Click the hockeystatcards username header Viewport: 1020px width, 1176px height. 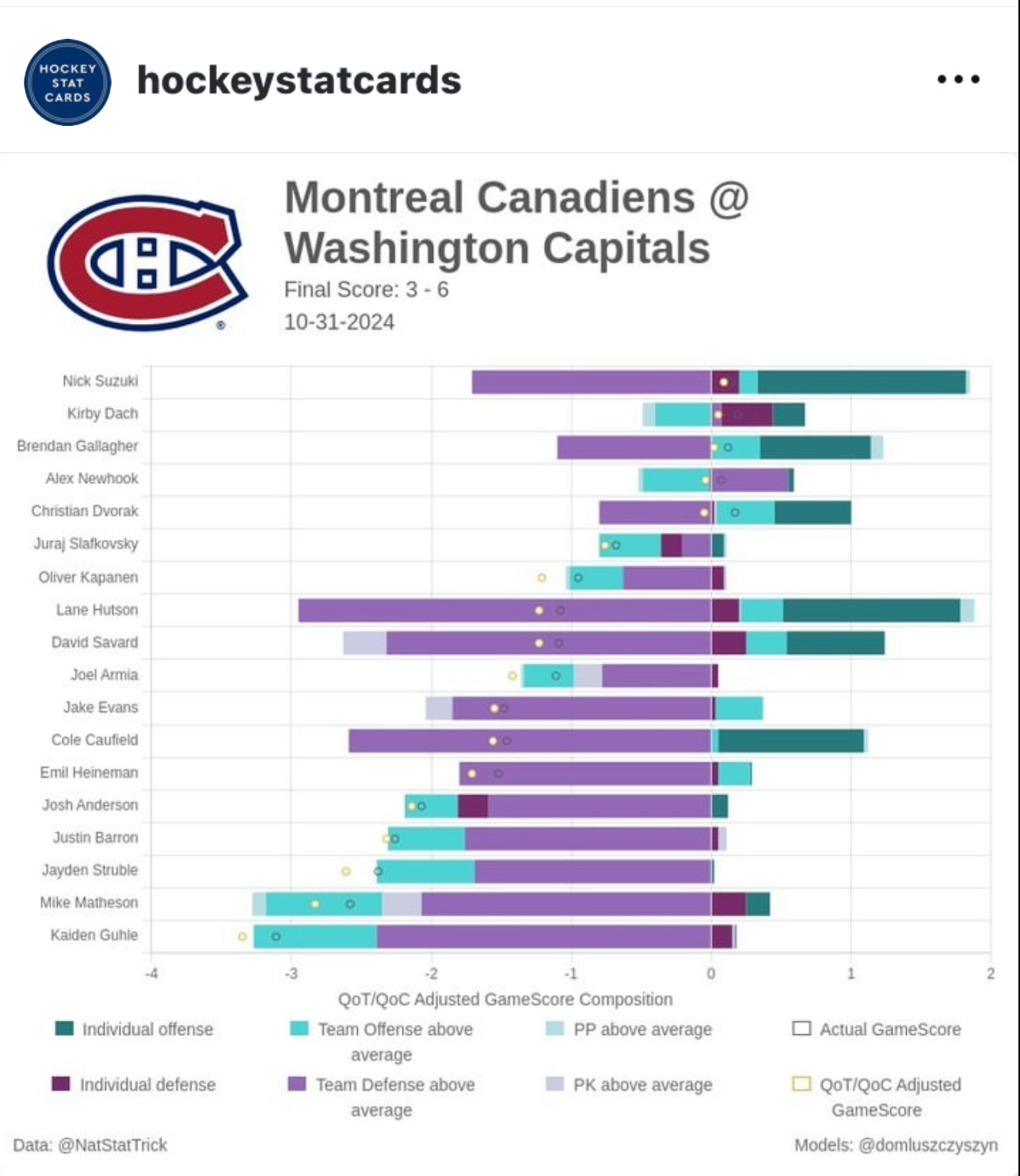coord(299,79)
